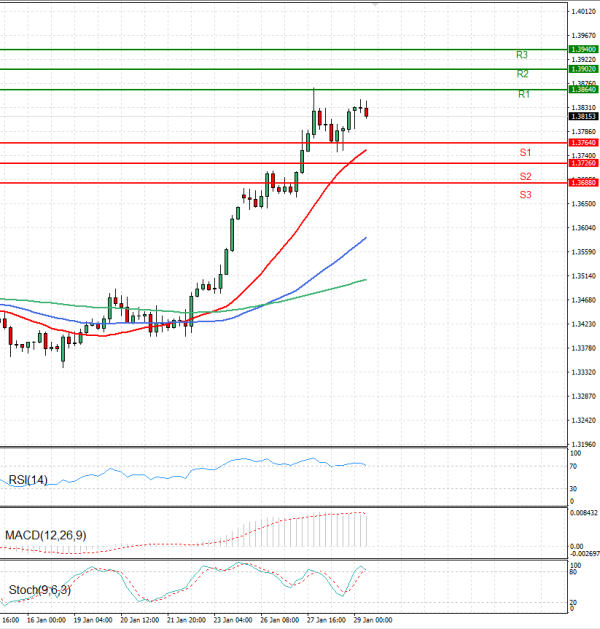Select the green 1.38640 price tag
Image resolution: width=600 pixels, height=629 pixels.
(x=583, y=89)
